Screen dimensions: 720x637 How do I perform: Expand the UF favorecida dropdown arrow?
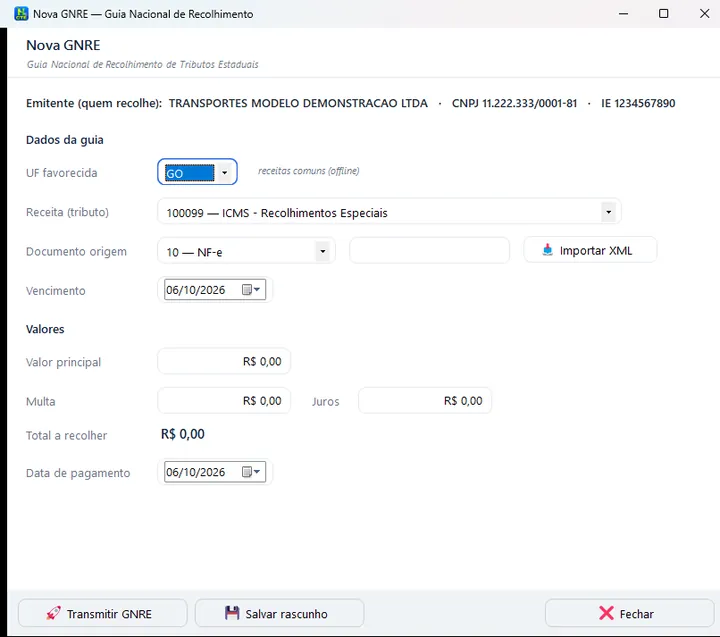[x=225, y=173]
